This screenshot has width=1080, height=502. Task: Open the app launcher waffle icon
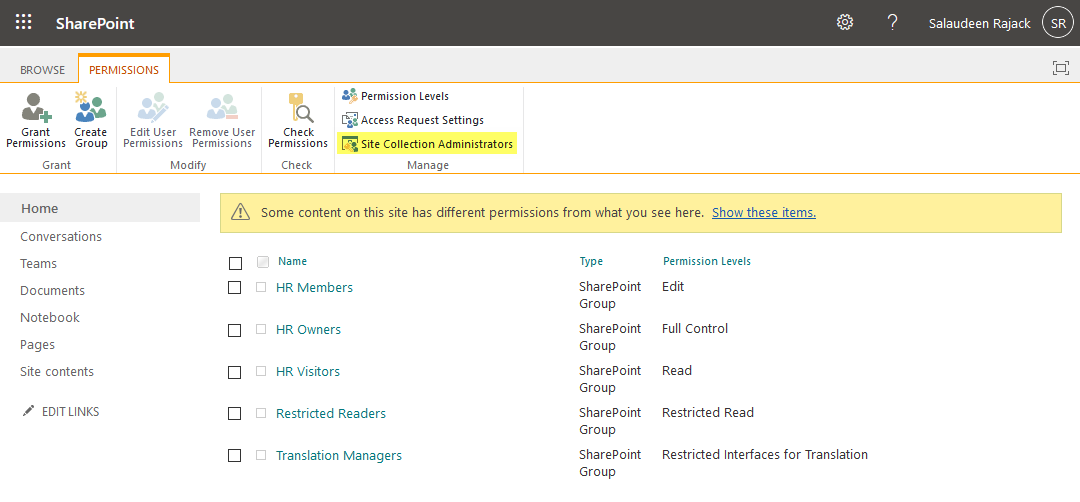click(23, 22)
